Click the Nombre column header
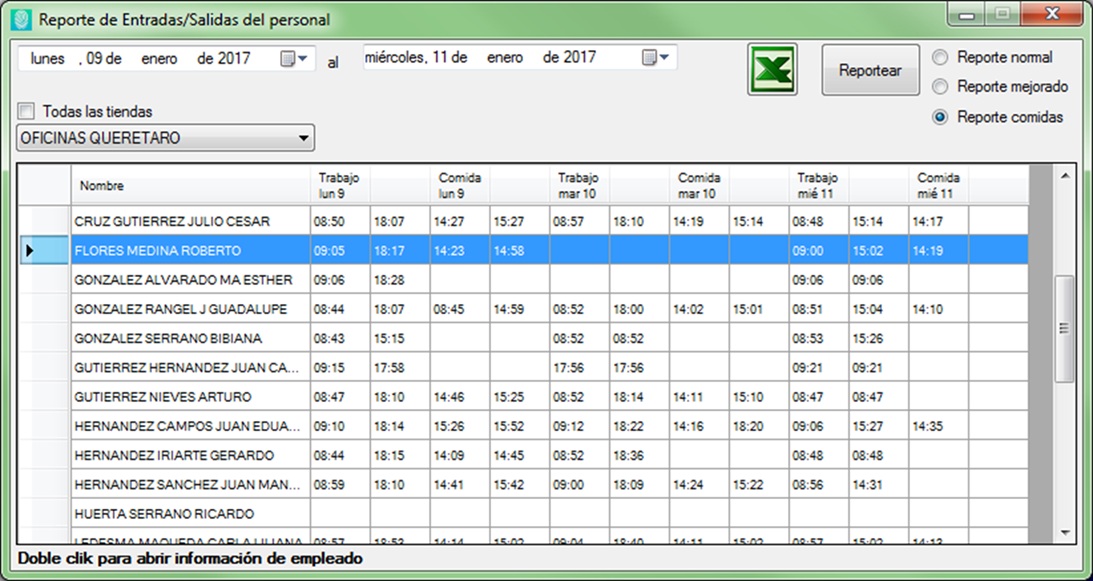Viewport: 1093px width, 581px height. point(190,186)
